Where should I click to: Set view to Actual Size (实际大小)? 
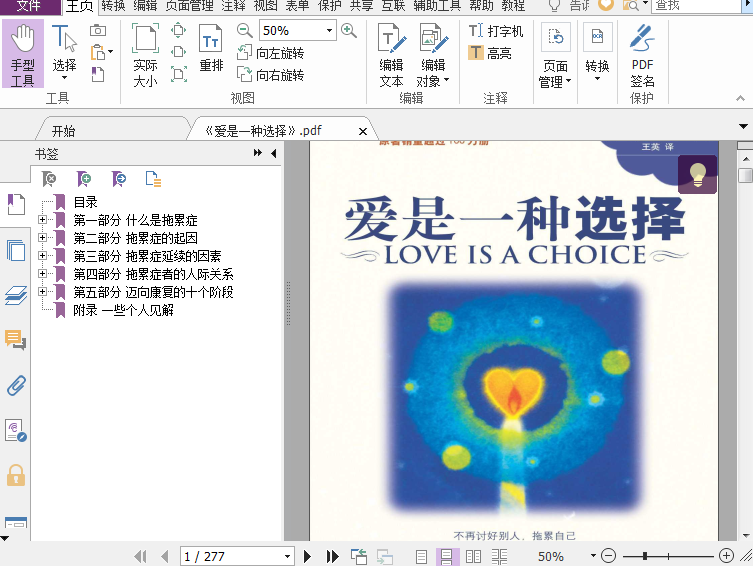pyautogui.click(x=145, y=55)
